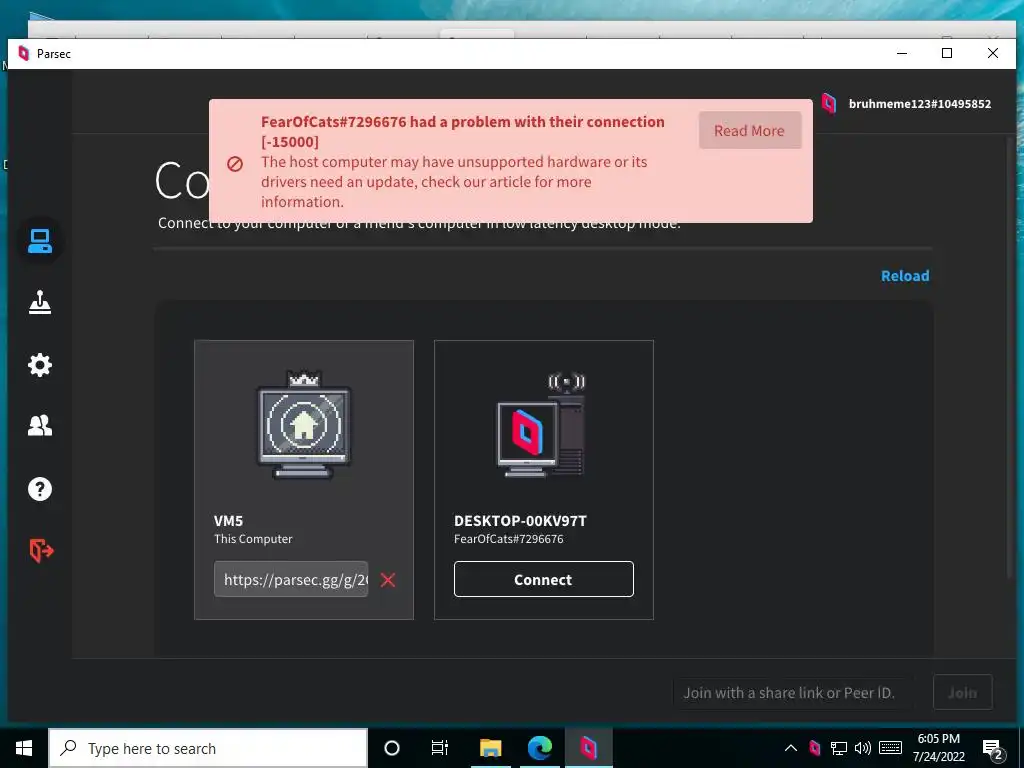
Task: Open Microsoft Edge from taskbar
Action: pos(540,748)
